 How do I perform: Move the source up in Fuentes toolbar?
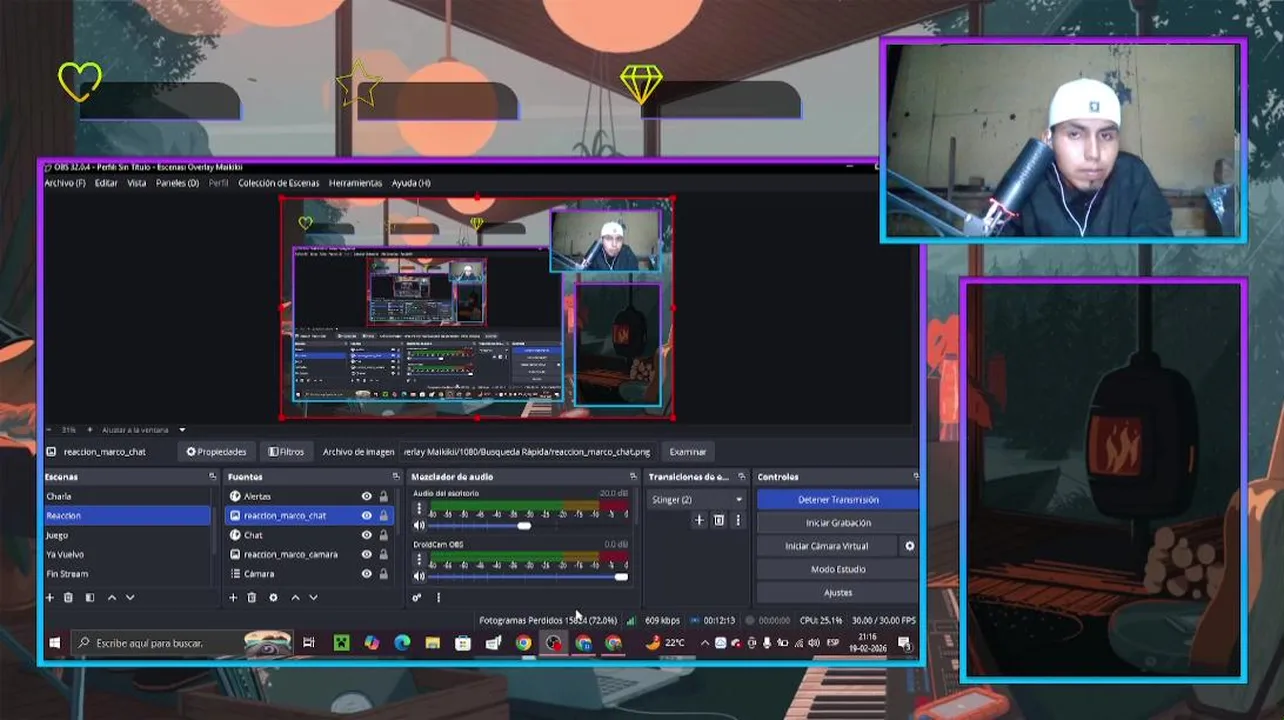(295, 597)
